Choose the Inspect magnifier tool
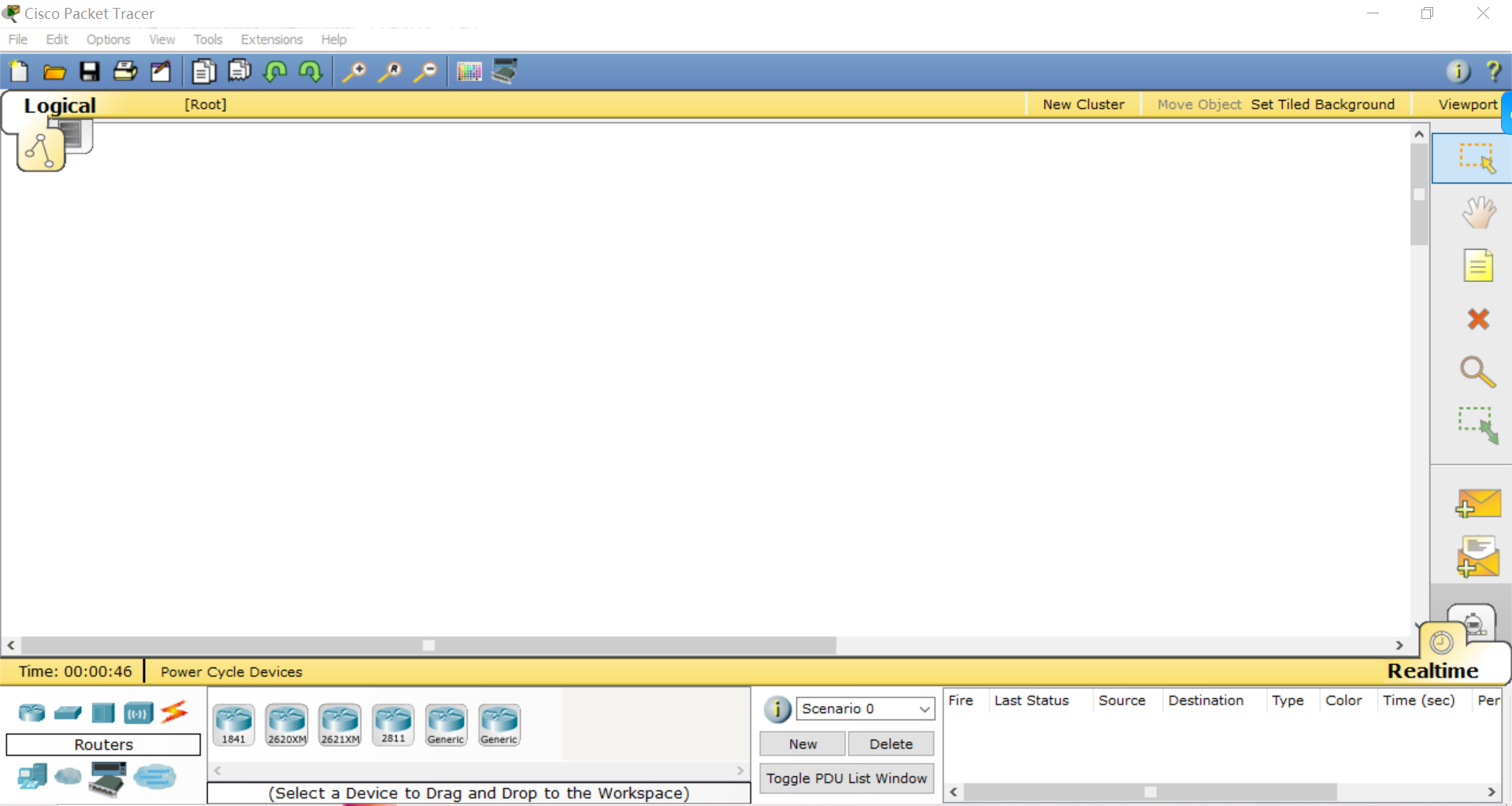Screen dimensions: 1512x806 pos(1477,372)
